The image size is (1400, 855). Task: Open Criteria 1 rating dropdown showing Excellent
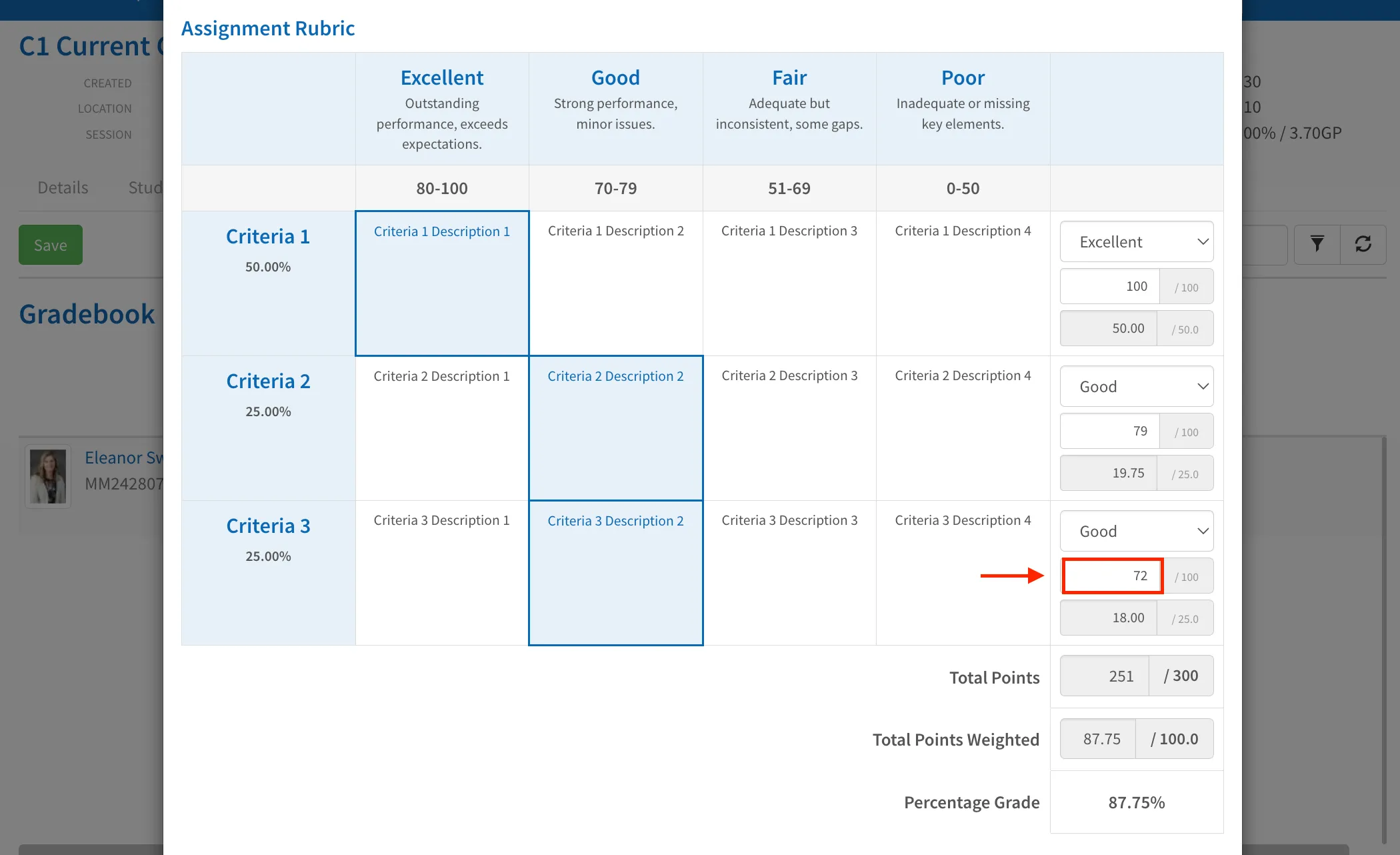(x=1137, y=241)
